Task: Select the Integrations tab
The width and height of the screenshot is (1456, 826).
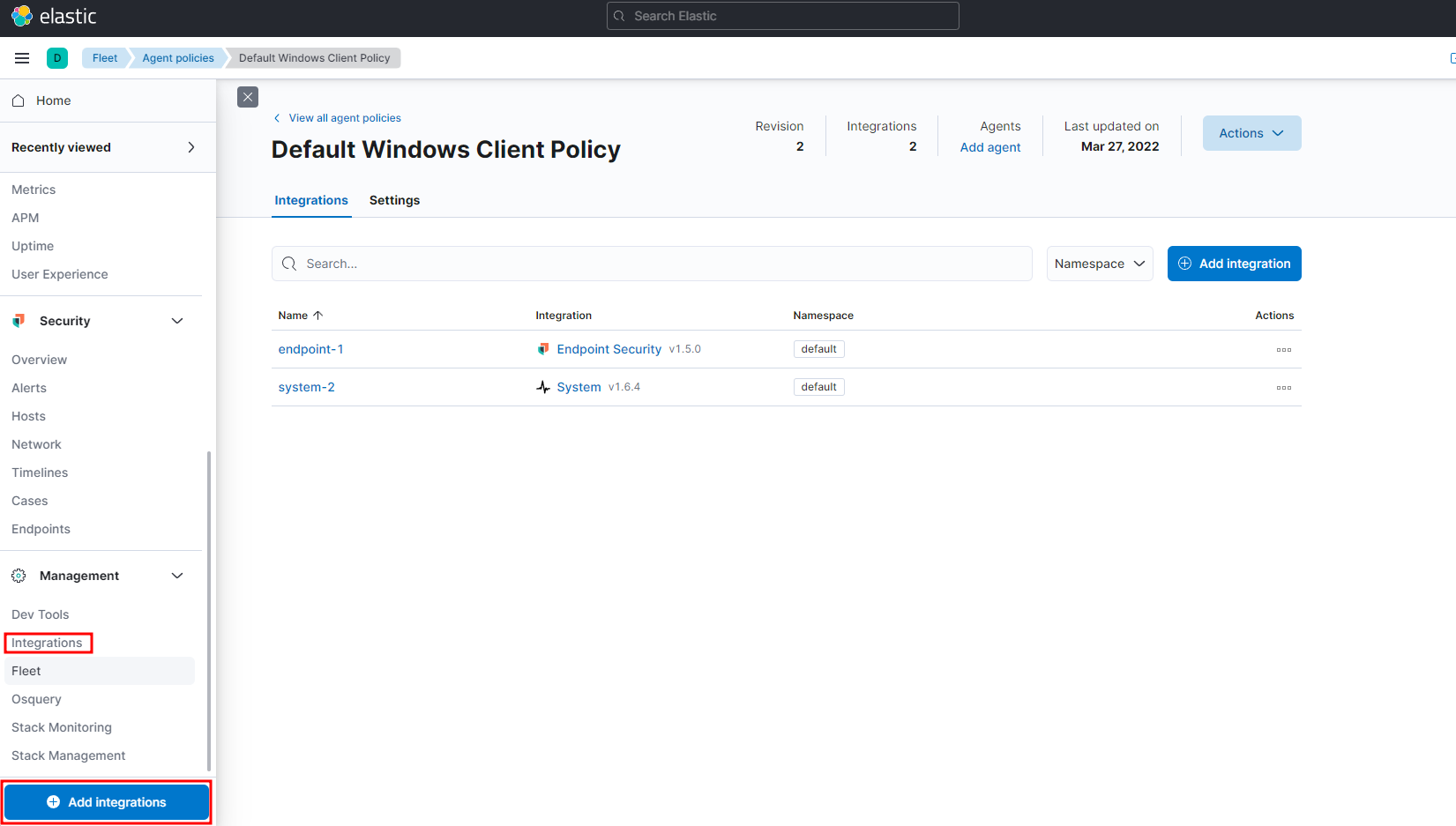Action: pos(311,200)
